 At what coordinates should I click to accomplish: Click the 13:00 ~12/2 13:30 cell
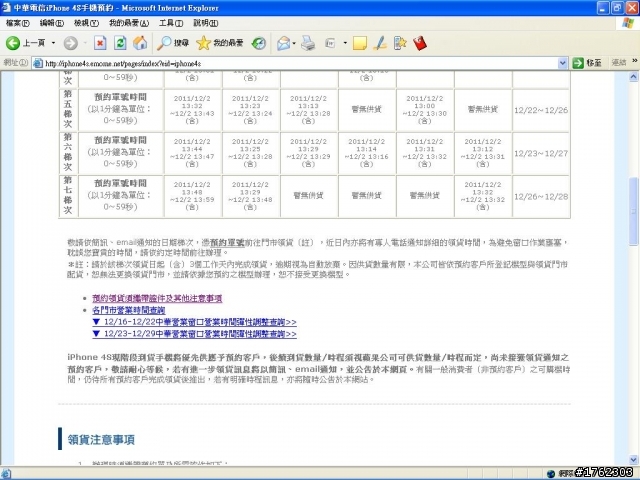coord(424,110)
